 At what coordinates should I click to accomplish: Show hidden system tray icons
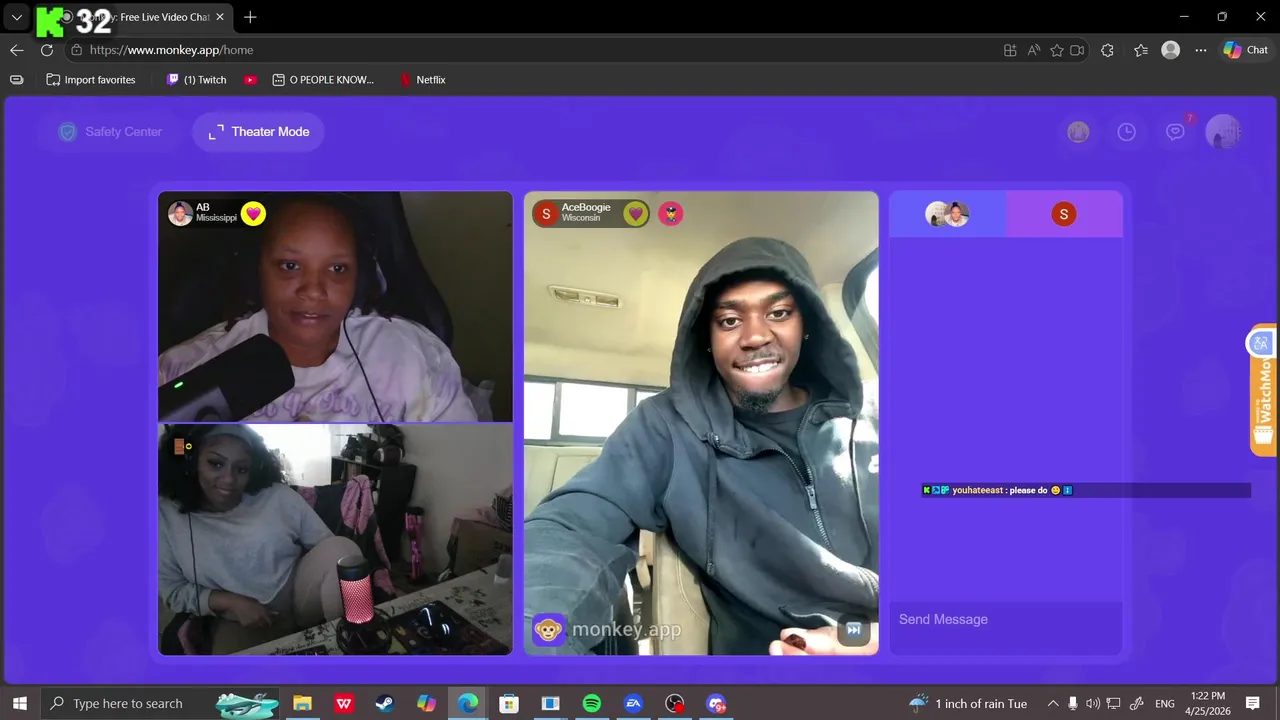coord(1052,704)
